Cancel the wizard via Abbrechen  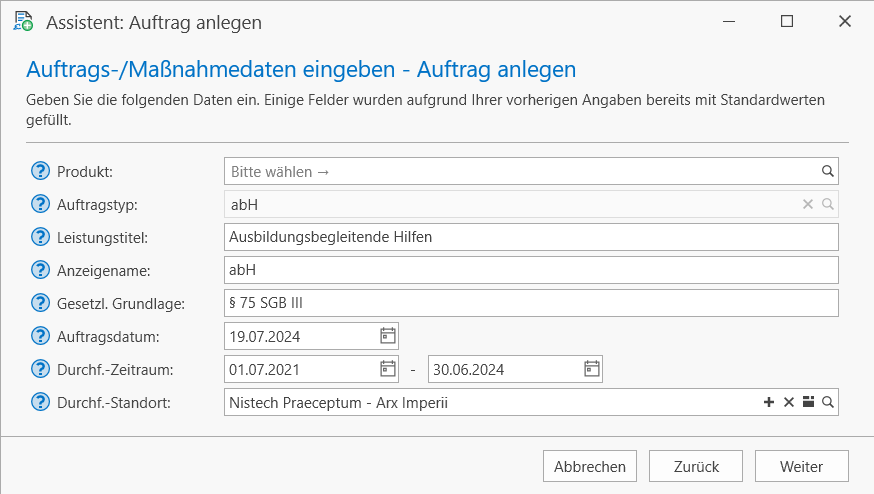click(590, 466)
